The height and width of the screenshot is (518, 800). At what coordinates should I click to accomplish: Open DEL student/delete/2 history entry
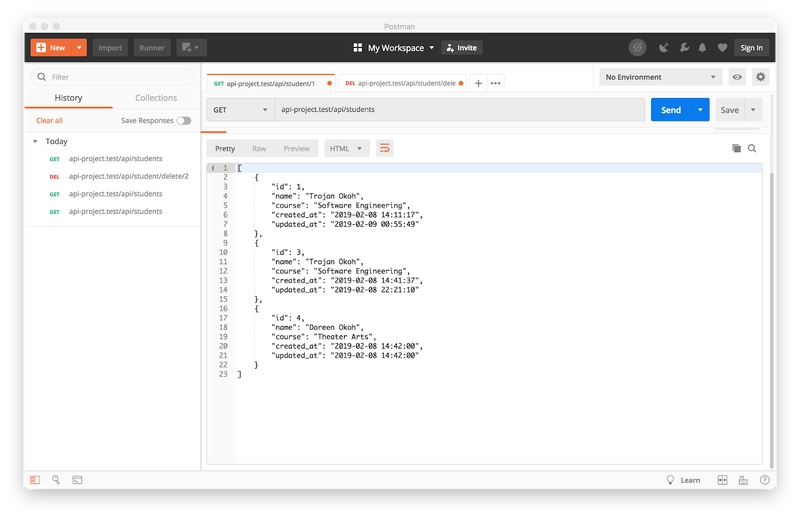point(128,176)
